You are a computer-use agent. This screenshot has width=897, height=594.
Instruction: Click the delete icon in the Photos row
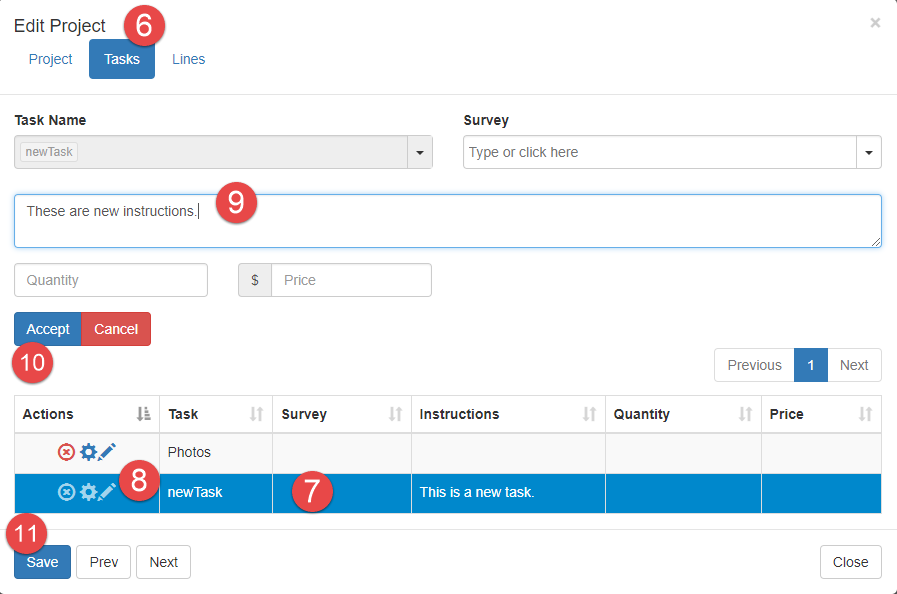66,452
